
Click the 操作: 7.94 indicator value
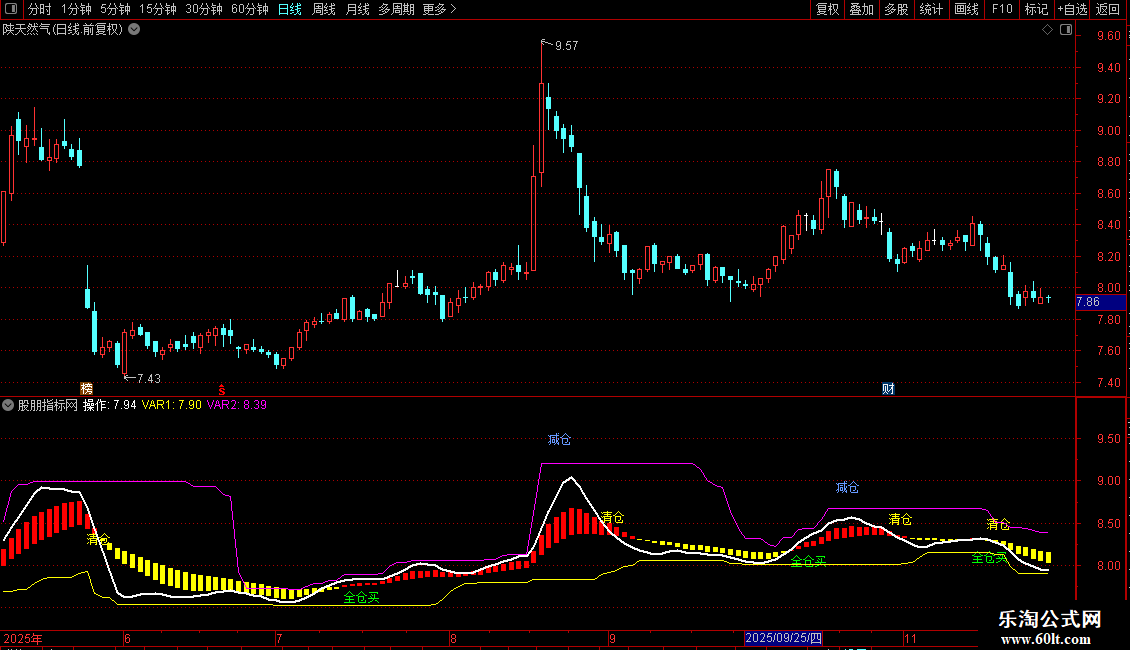[x=110, y=405]
